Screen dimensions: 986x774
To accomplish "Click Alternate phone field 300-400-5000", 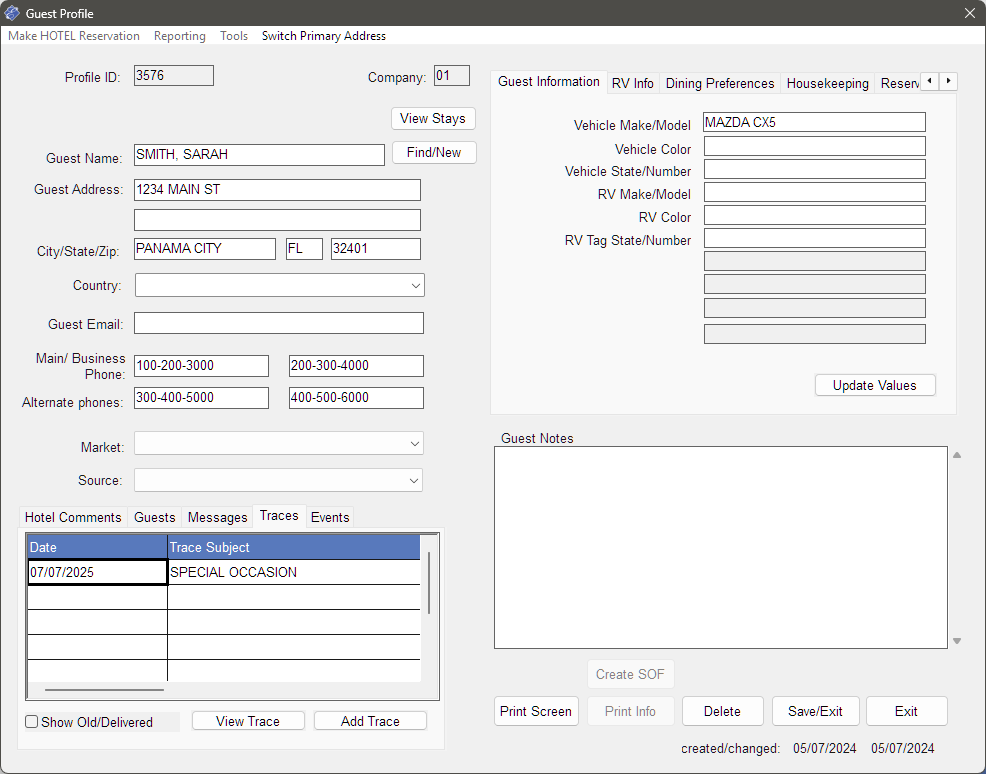I will click(x=201, y=398).
